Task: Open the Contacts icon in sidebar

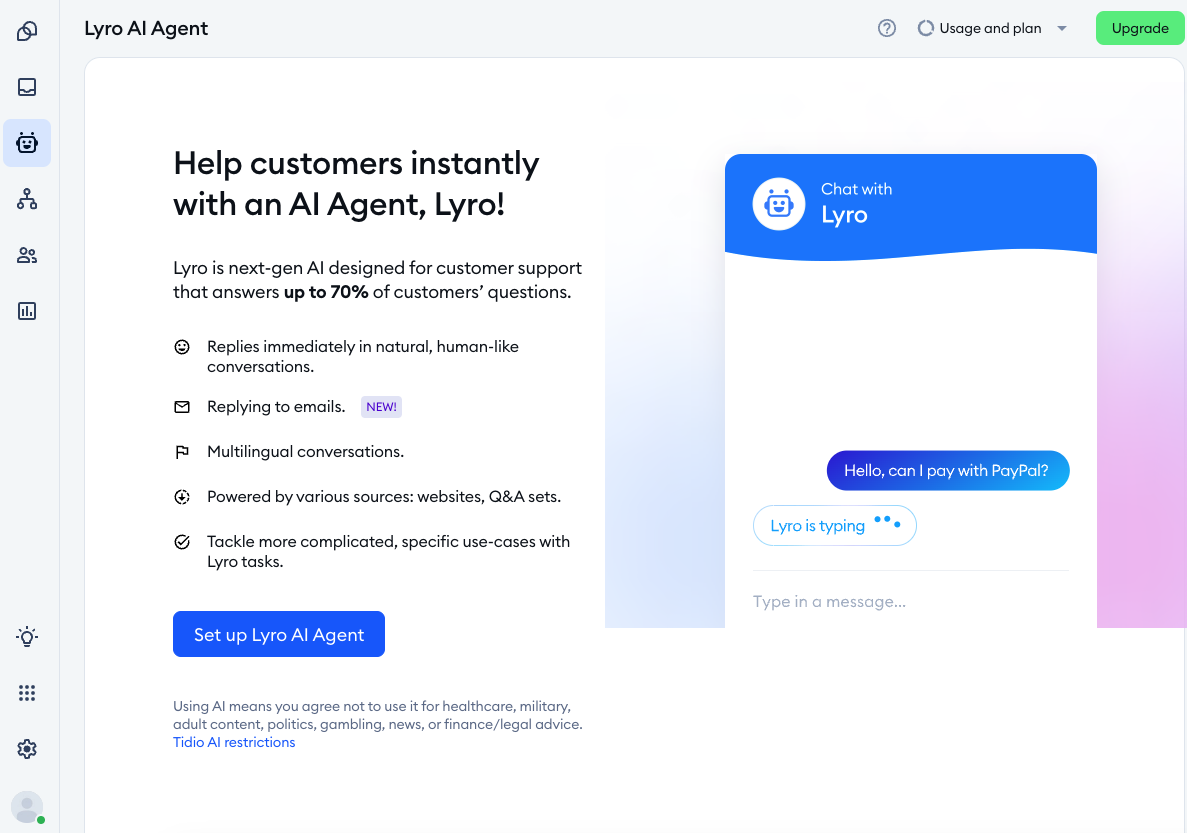Action: point(27,255)
